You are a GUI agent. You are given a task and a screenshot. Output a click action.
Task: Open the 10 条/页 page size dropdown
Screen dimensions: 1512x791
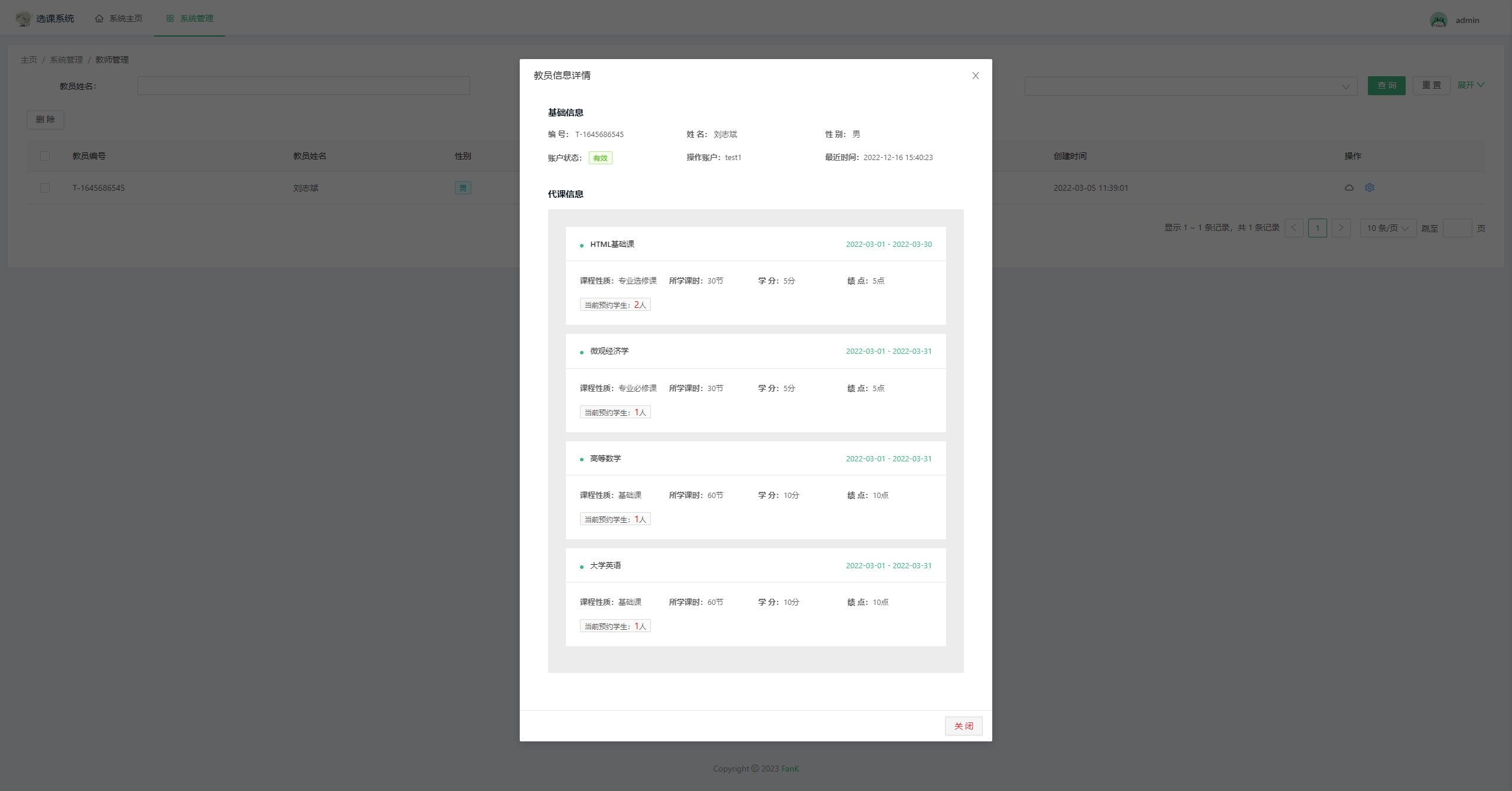[1387, 228]
